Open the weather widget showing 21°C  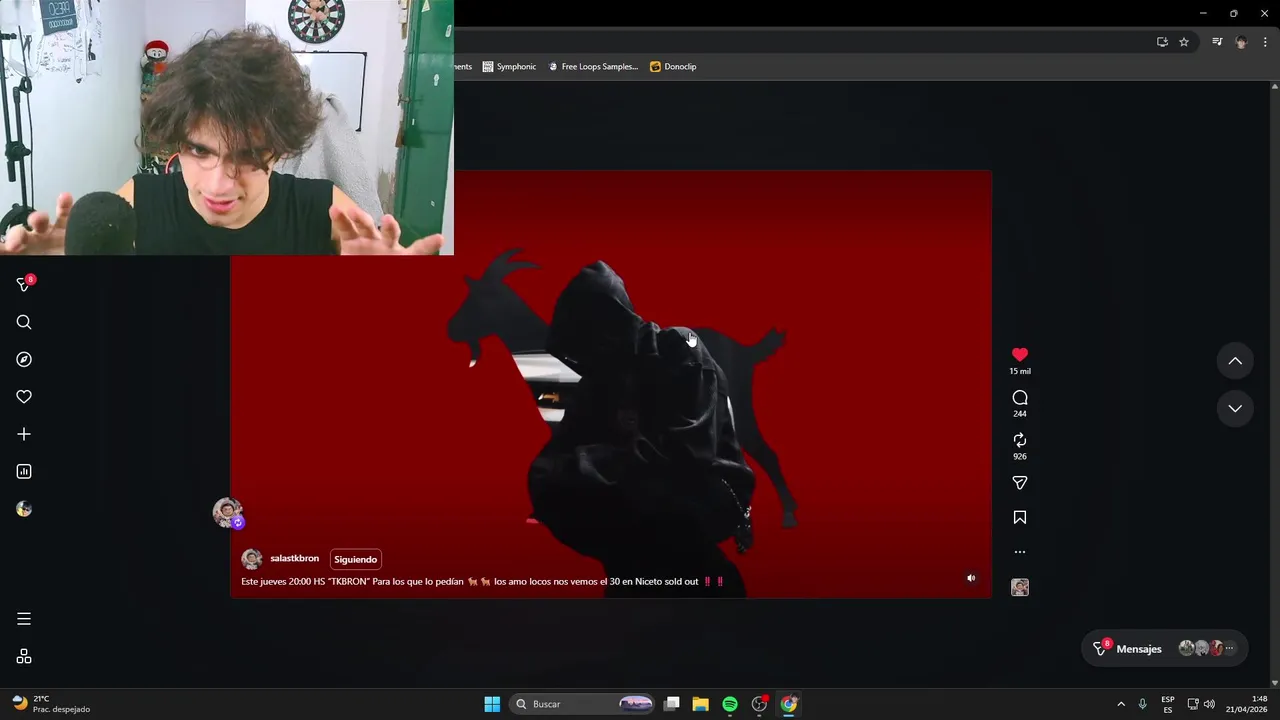click(51, 704)
